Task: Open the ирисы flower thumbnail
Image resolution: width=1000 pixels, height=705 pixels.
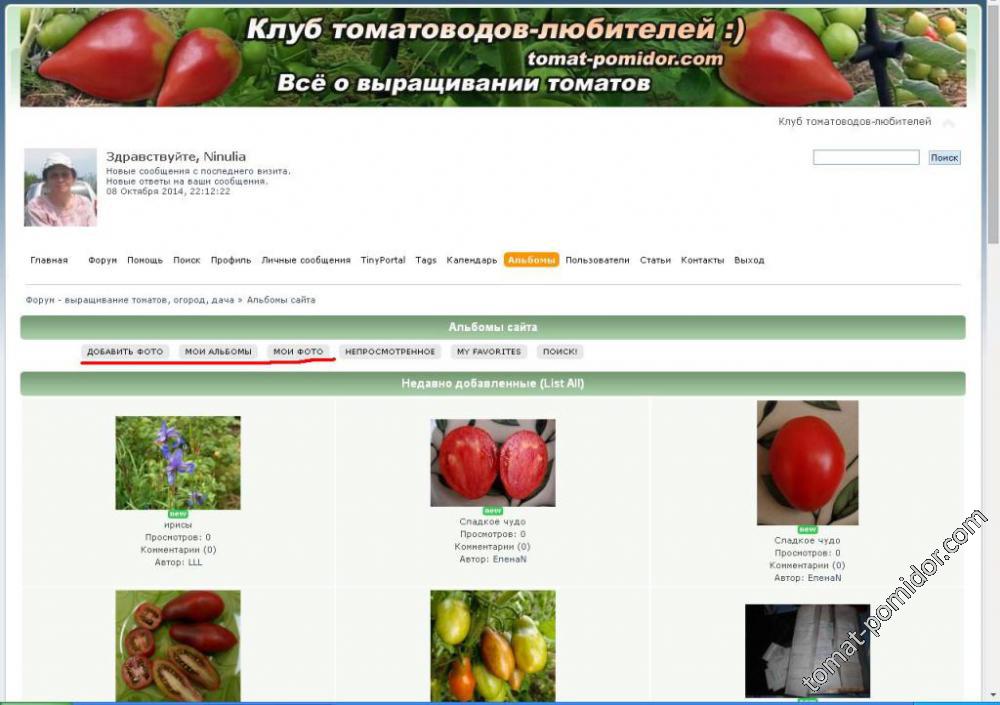Action: tap(178, 463)
